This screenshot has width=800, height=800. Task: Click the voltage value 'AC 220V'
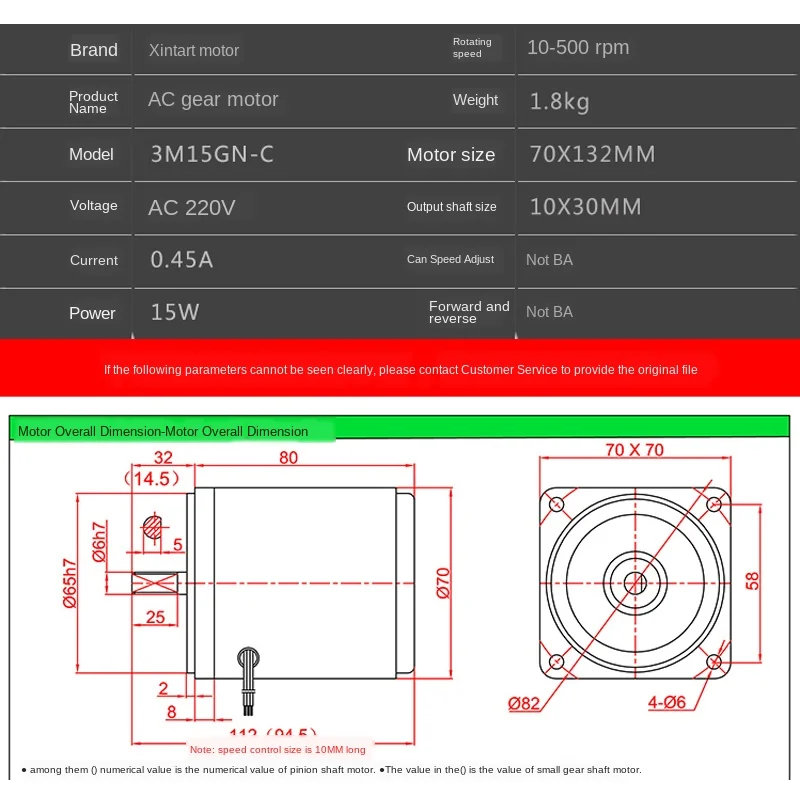pos(192,208)
